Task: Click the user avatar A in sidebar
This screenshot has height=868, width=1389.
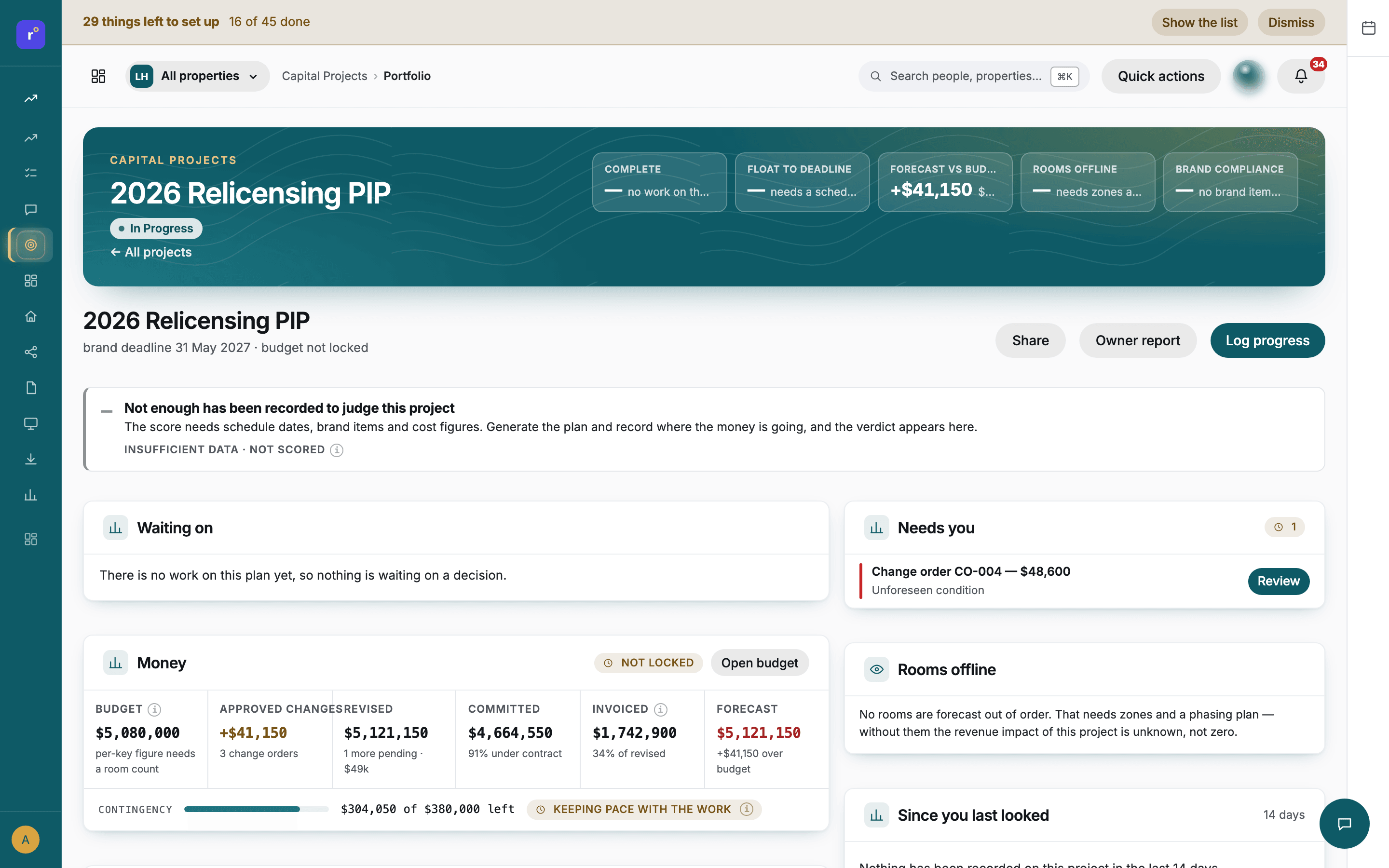Action: [x=25, y=839]
